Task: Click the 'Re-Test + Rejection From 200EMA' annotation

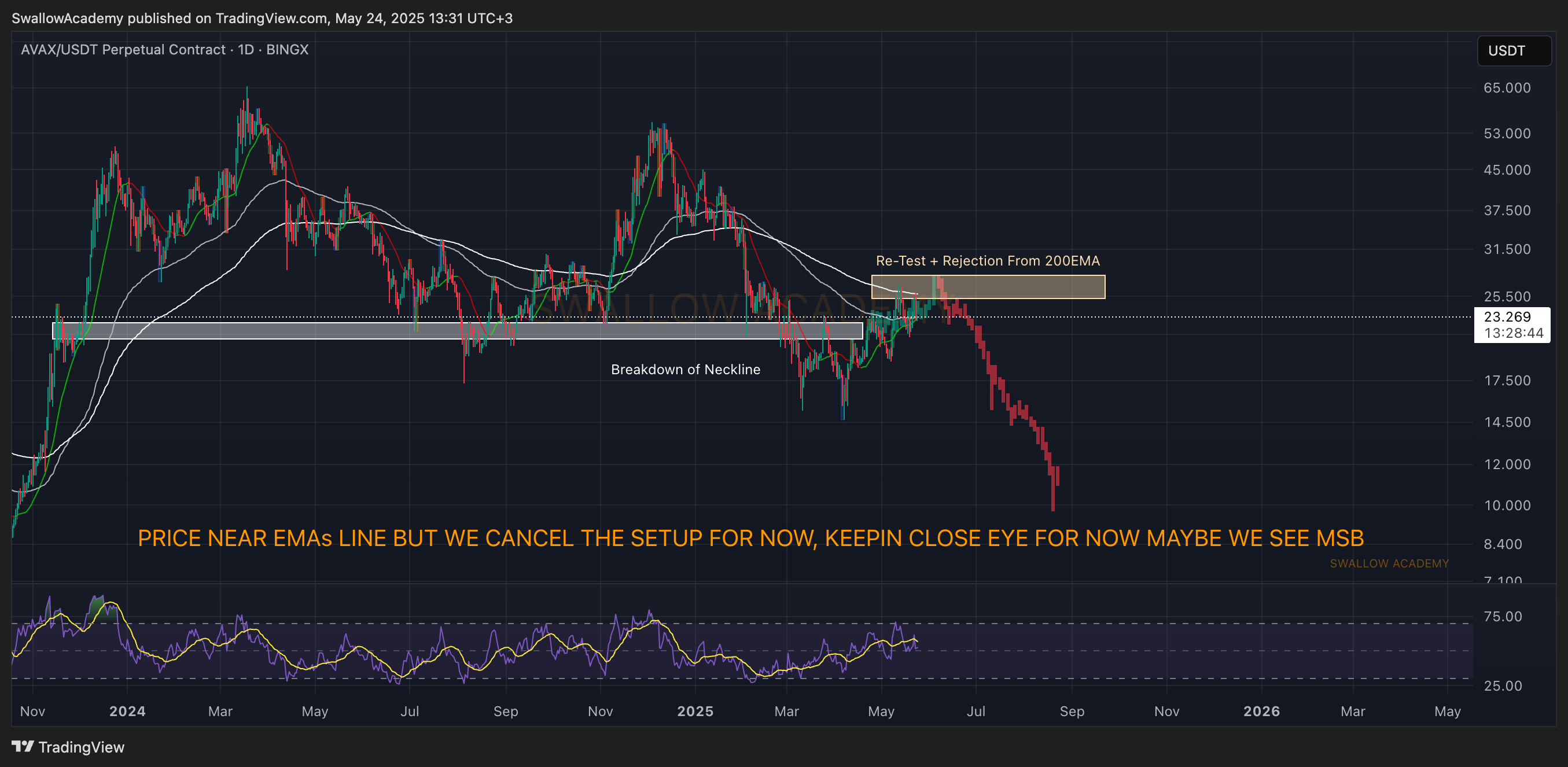Action: [x=987, y=260]
